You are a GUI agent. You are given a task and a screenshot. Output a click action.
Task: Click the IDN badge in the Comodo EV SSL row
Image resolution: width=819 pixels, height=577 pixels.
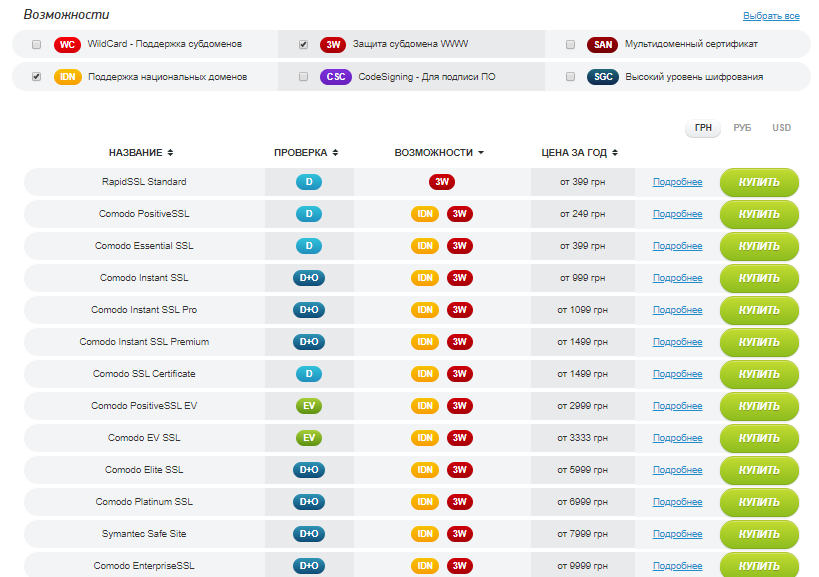pyautogui.click(x=425, y=438)
